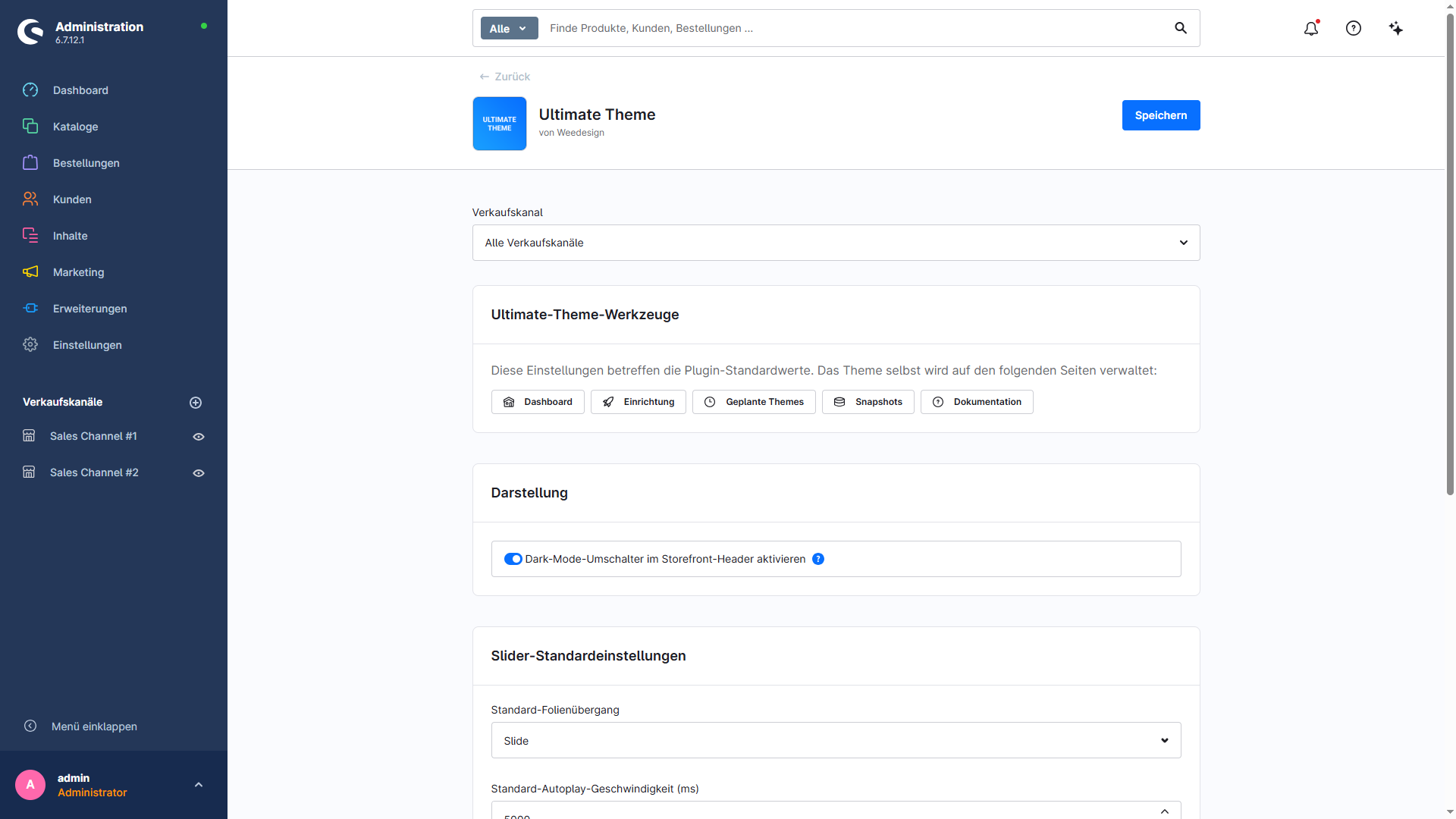
Task: Open the Einrichtung tool button
Action: pyautogui.click(x=639, y=402)
